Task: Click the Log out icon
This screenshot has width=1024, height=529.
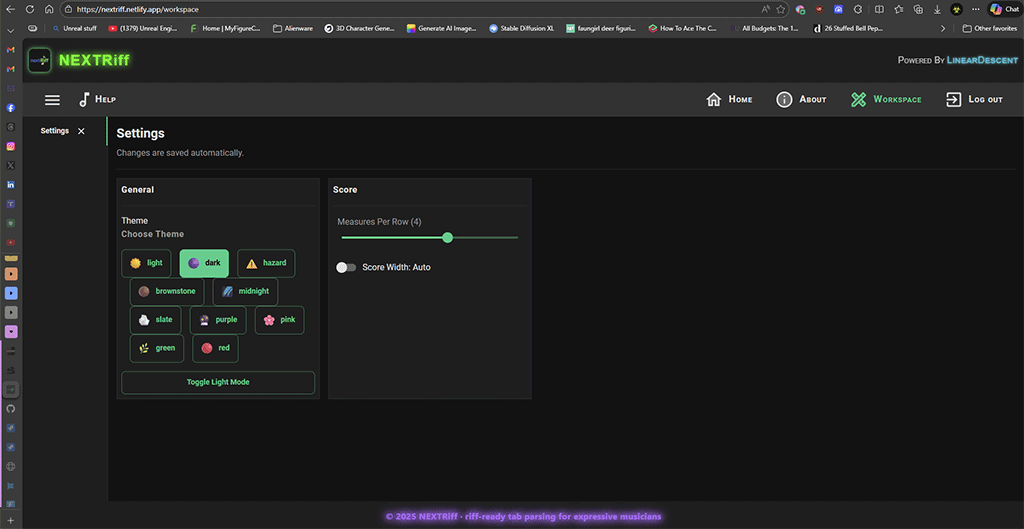Action: pos(953,100)
